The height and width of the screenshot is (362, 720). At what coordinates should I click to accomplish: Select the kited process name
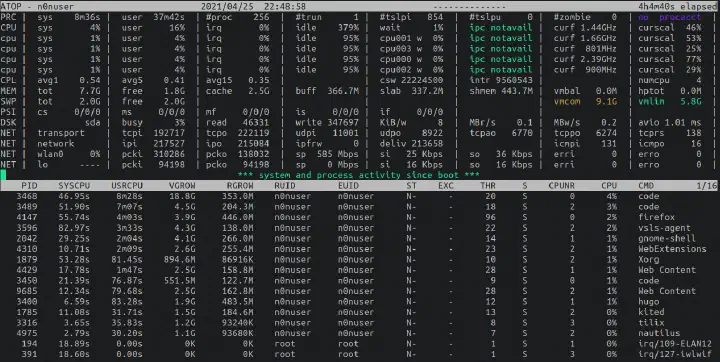click(x=651, y=312)
